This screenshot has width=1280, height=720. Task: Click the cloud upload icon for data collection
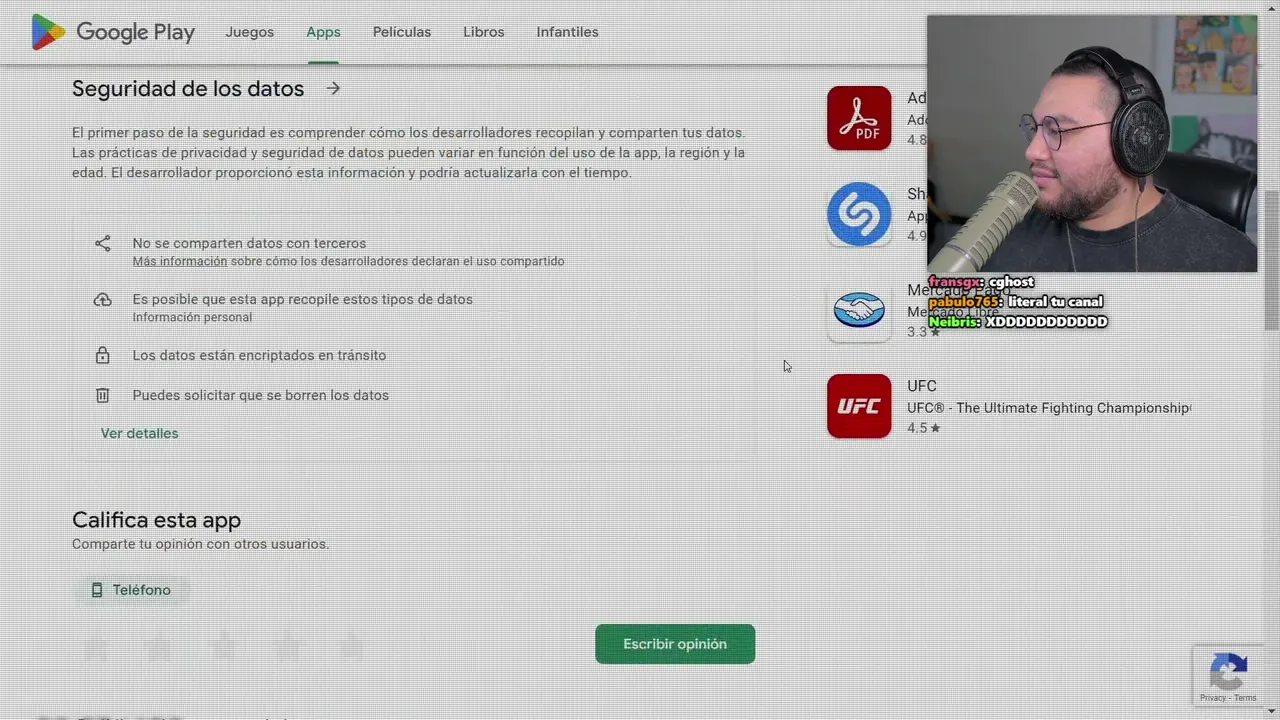(102, 300)
